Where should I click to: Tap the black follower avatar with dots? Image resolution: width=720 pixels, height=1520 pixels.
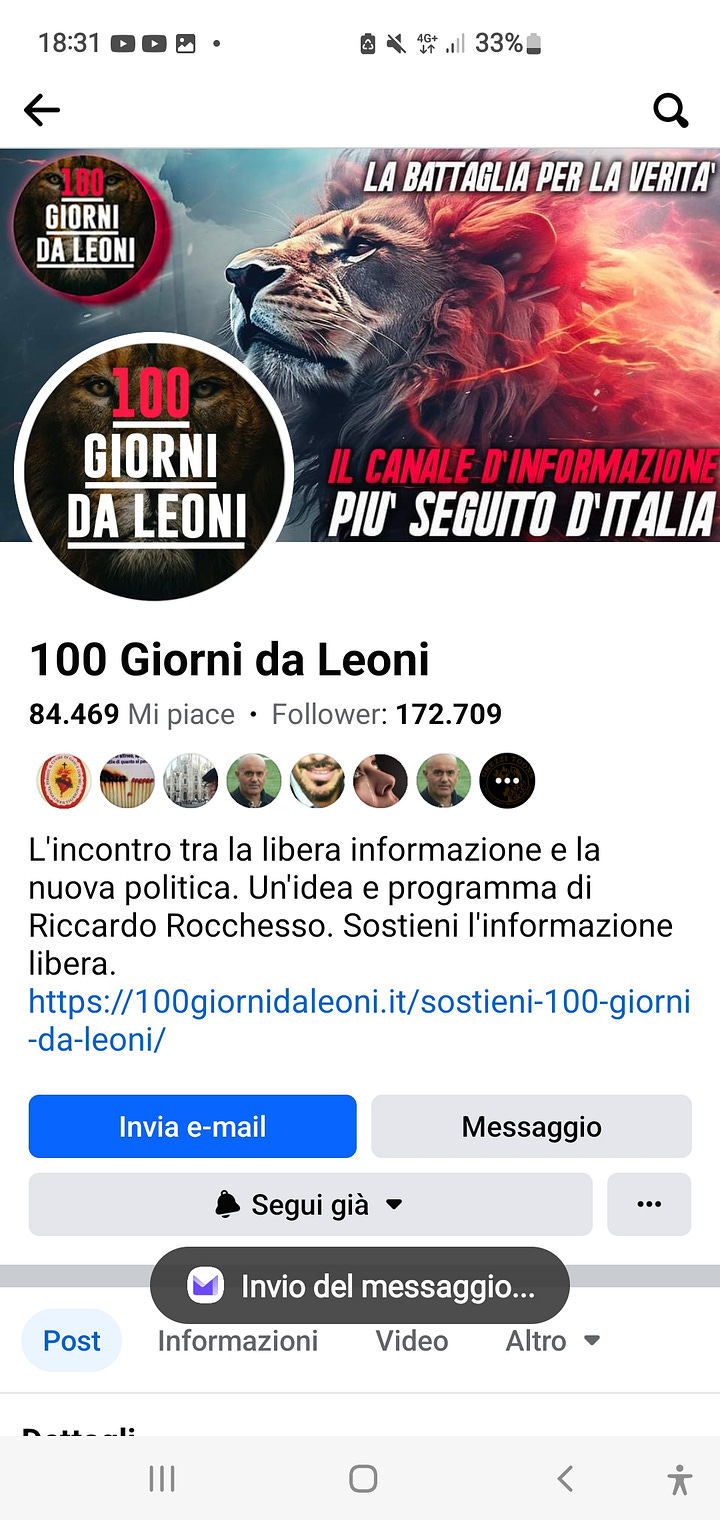point(508,781)
